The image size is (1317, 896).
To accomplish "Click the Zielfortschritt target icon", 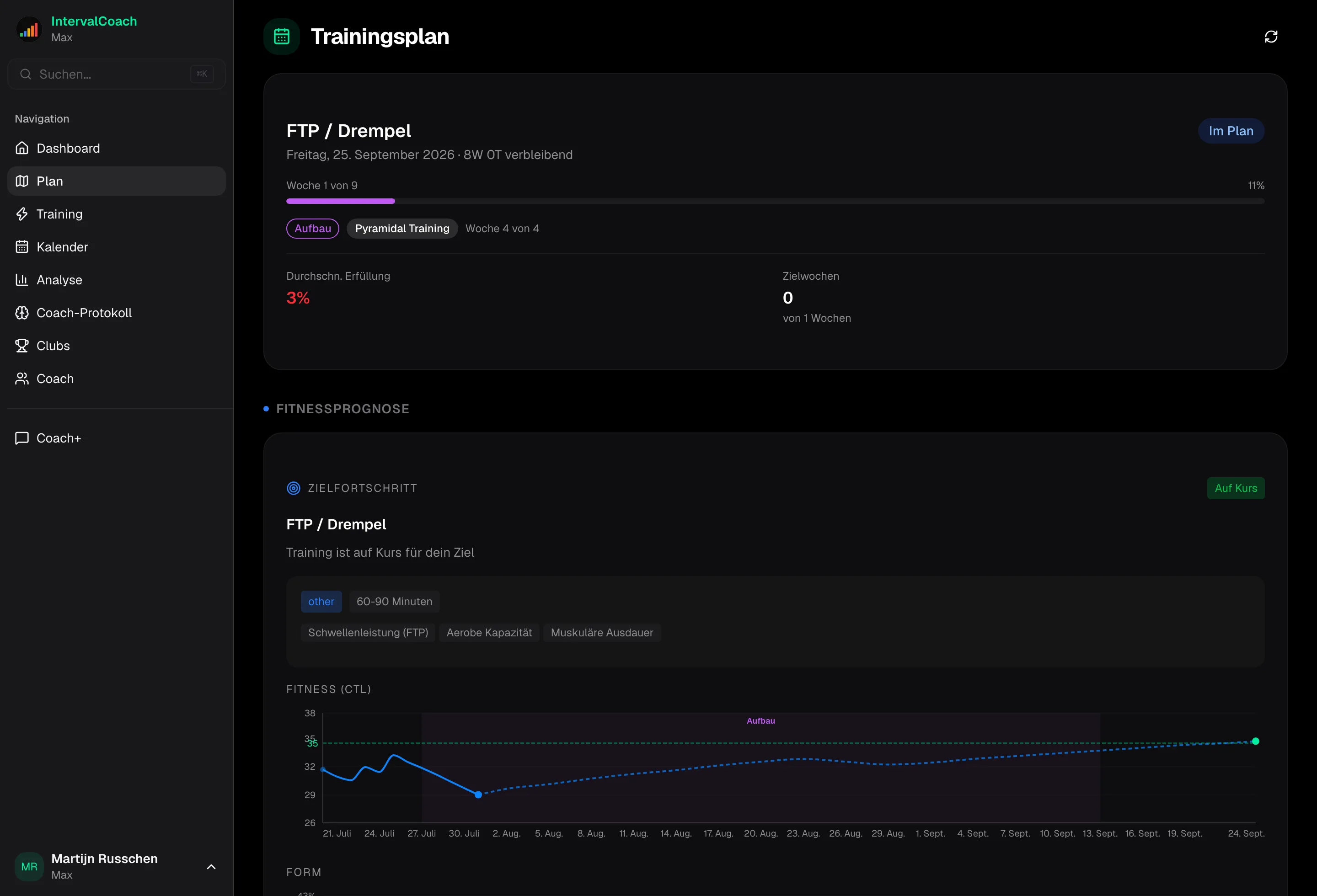I will tap(294, 488).
